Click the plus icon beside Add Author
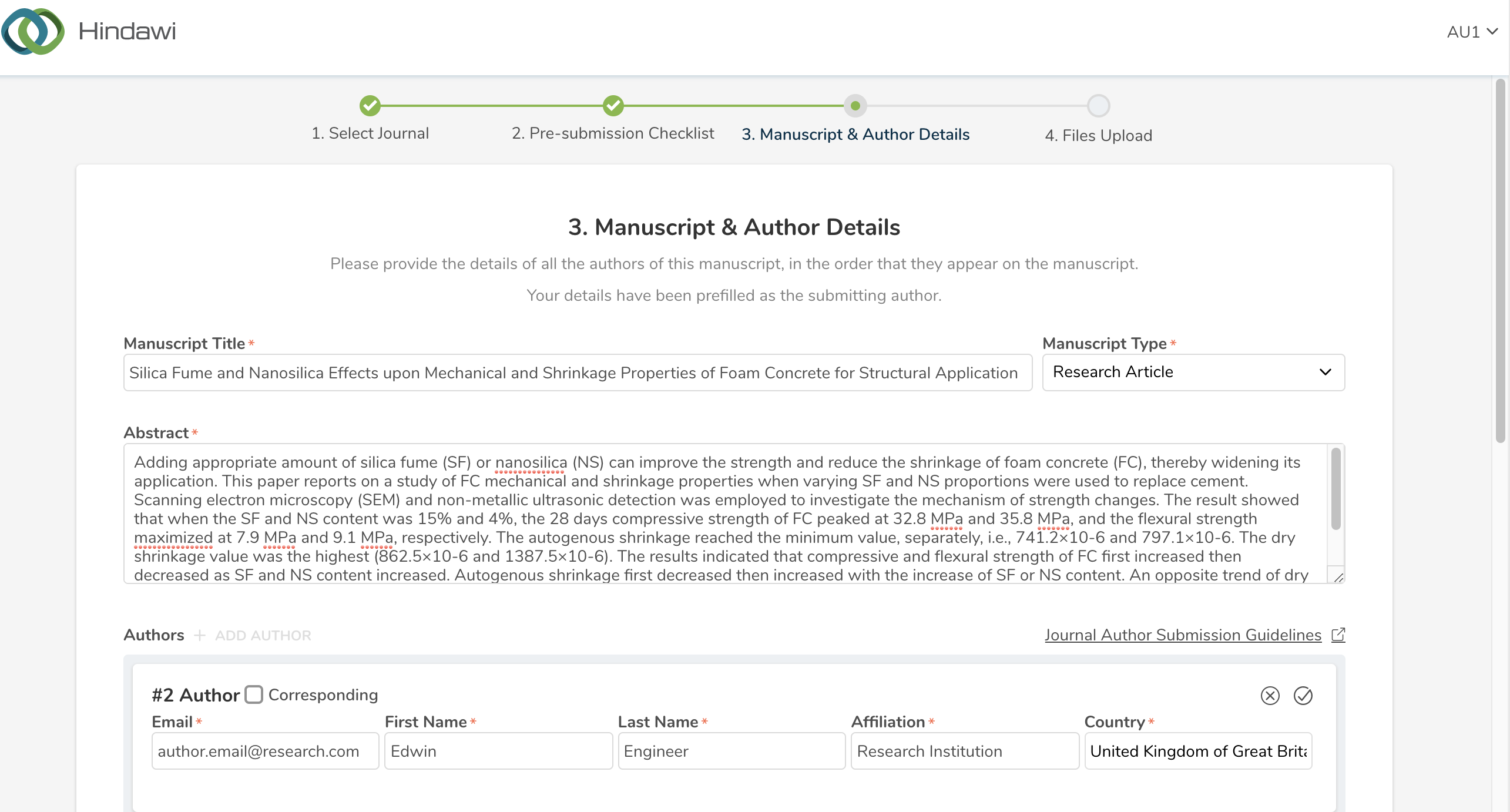 [x=200, y=636]
